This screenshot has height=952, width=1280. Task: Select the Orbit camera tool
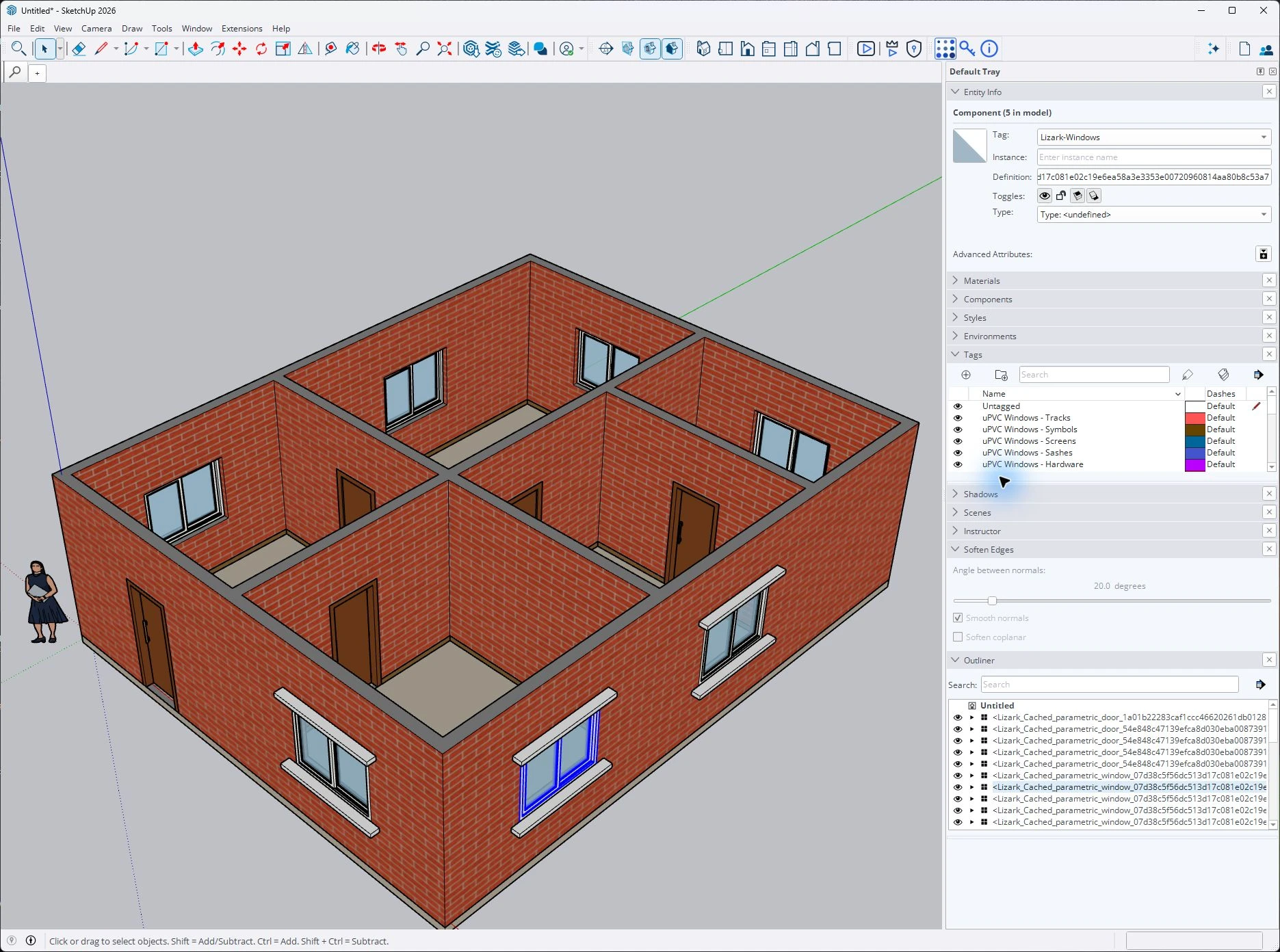point(379,49)
